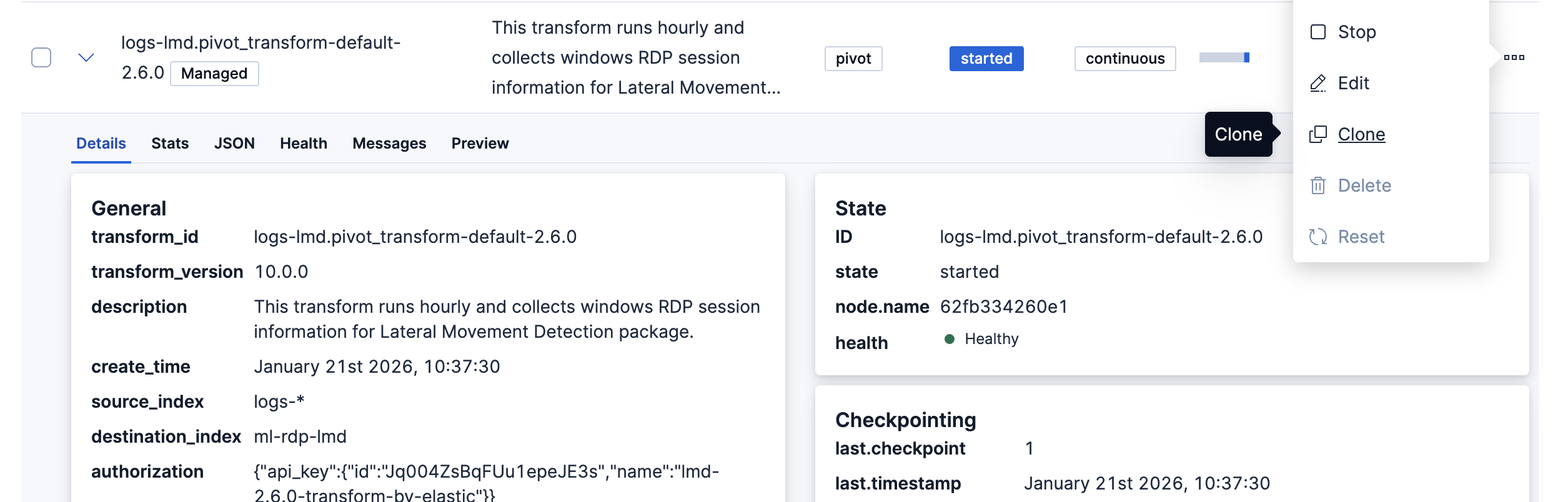Image resolution: width=1568 pixels, height=502 pixels.
Task: Click the Managed badge
Action: pos(214,74)
